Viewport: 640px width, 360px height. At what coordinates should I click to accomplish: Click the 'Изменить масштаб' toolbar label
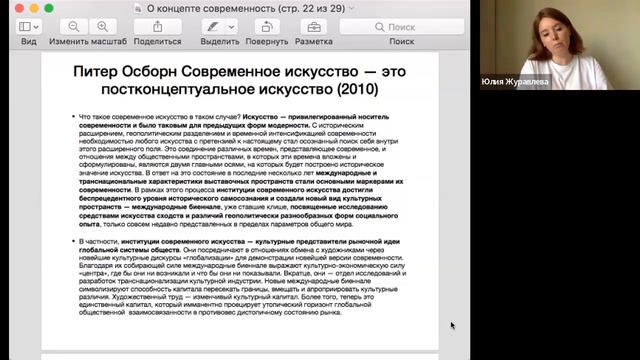click(x=88, y=41)
